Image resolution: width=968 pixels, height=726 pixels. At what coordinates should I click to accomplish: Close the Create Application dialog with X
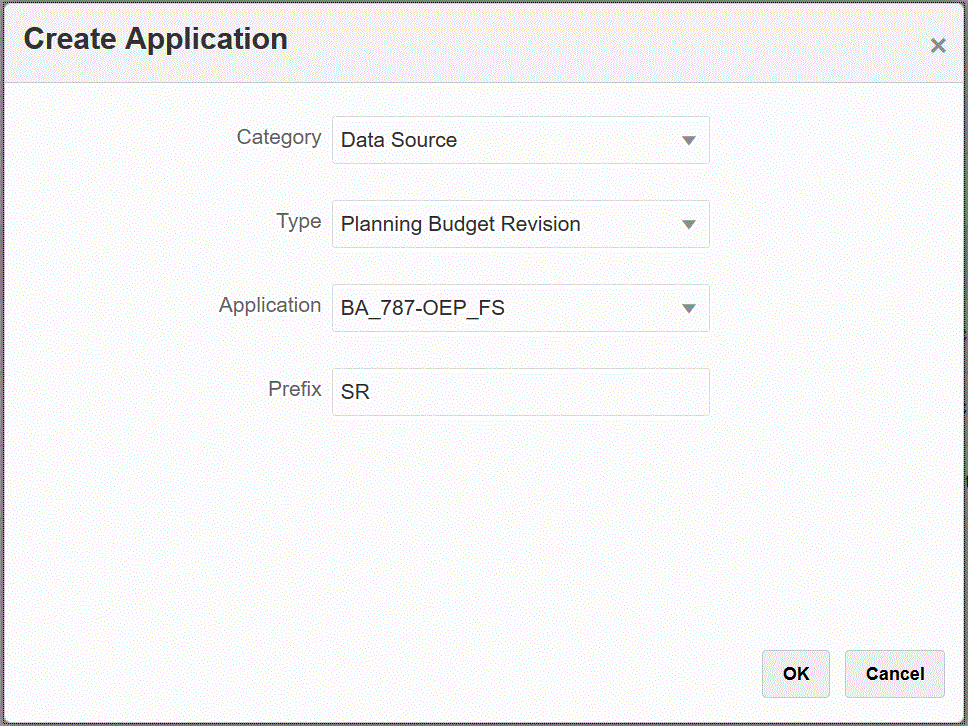(x=937, y=45)
